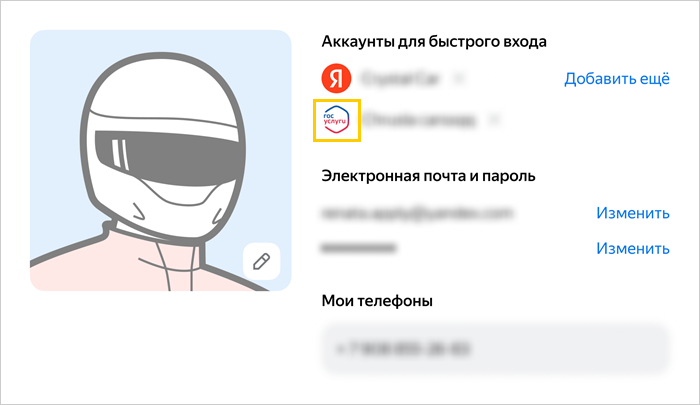Click the highlighted Gosuslugi logo icon

point(337,120)
